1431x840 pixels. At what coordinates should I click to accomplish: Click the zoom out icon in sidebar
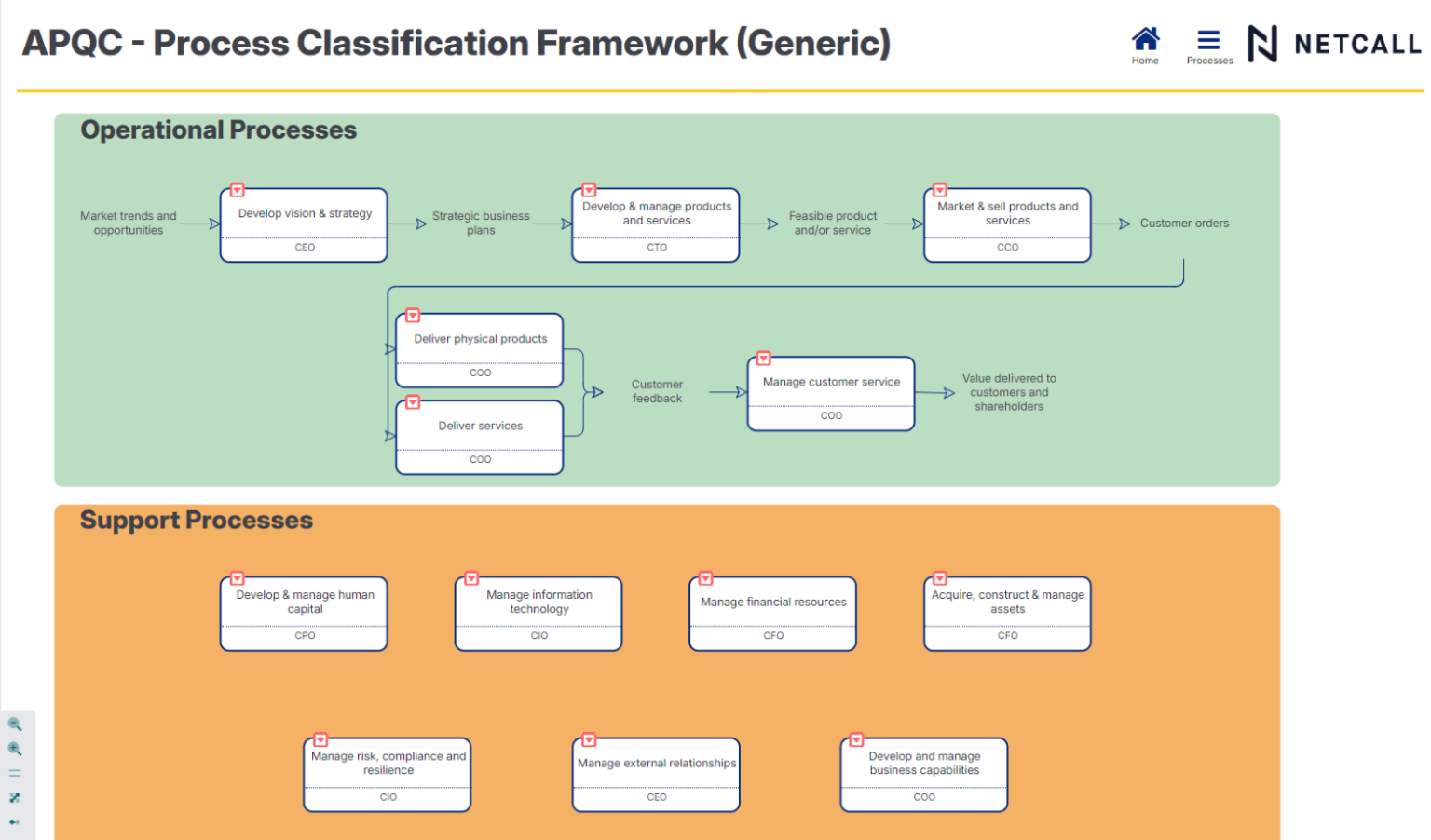pos(15,725)
